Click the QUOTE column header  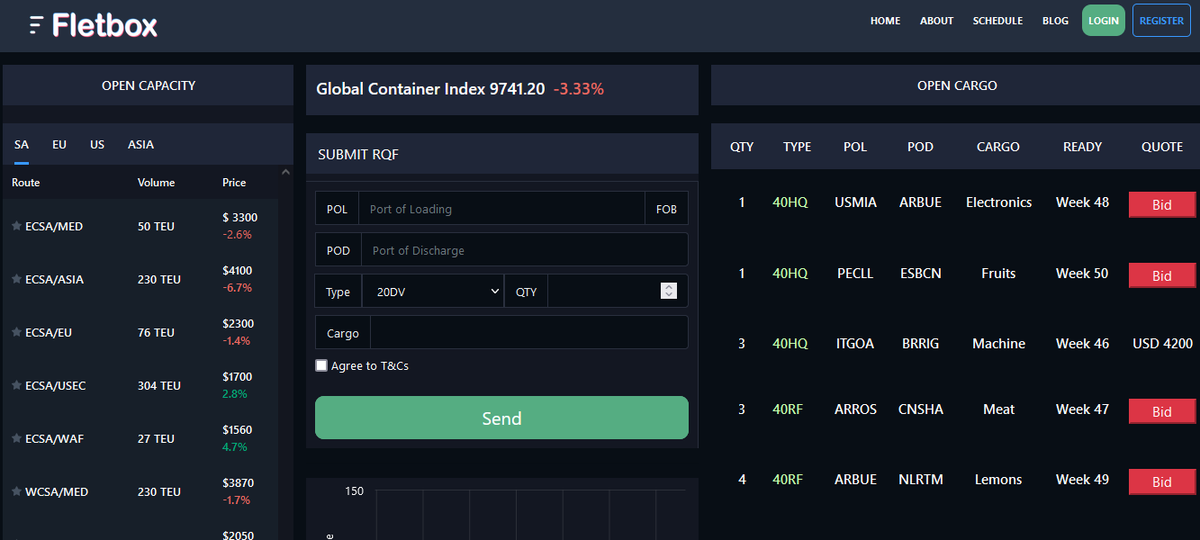point(1162,146)
